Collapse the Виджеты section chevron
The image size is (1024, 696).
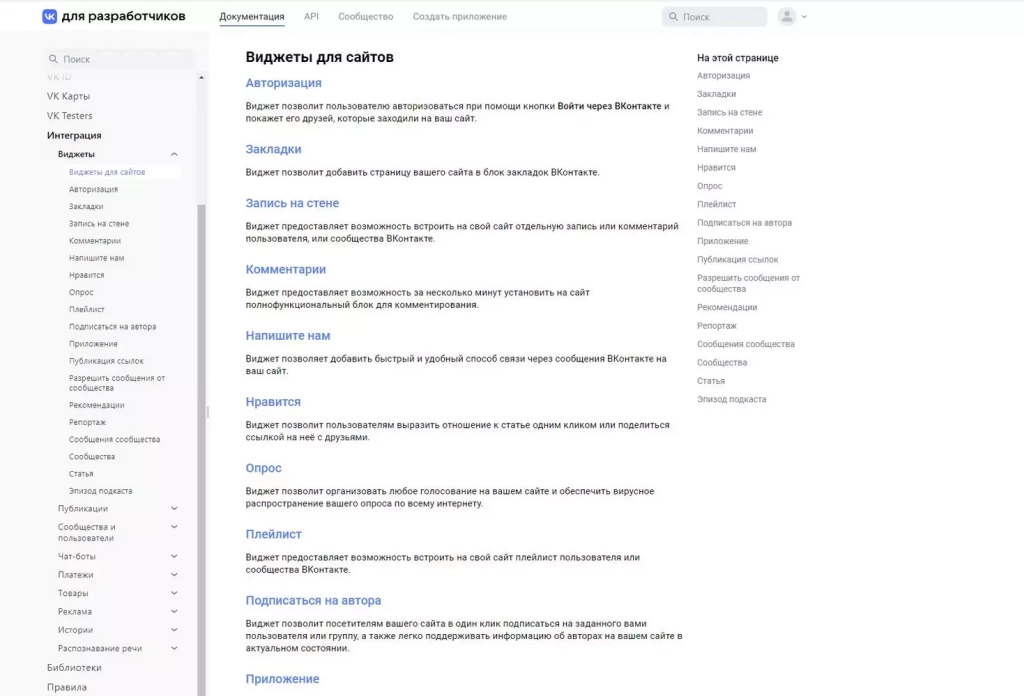174,154
